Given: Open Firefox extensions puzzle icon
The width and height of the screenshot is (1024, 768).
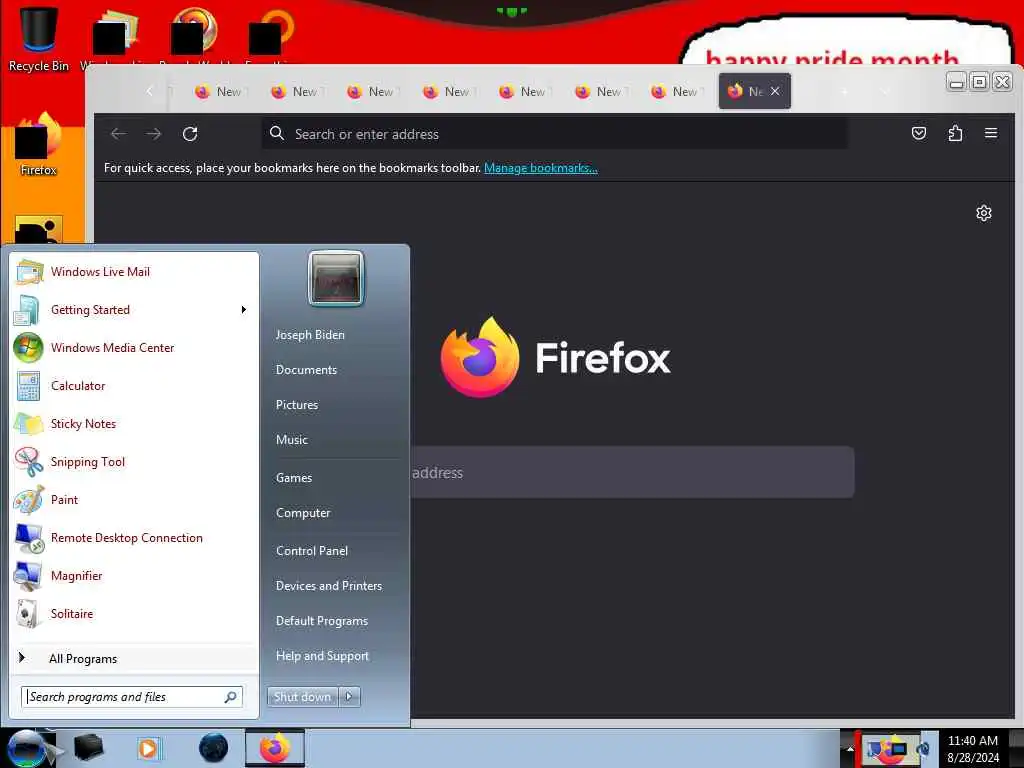Looking at the screenshot, I should pos(955,133).
